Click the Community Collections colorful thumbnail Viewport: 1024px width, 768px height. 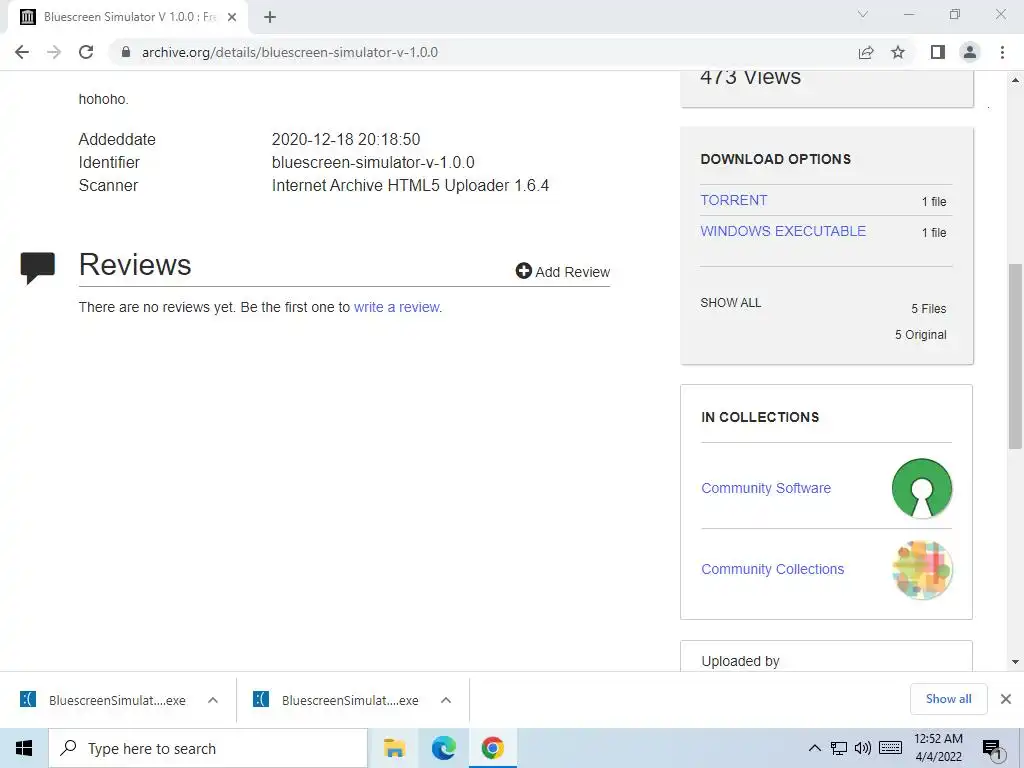click(x=921, y=569)
